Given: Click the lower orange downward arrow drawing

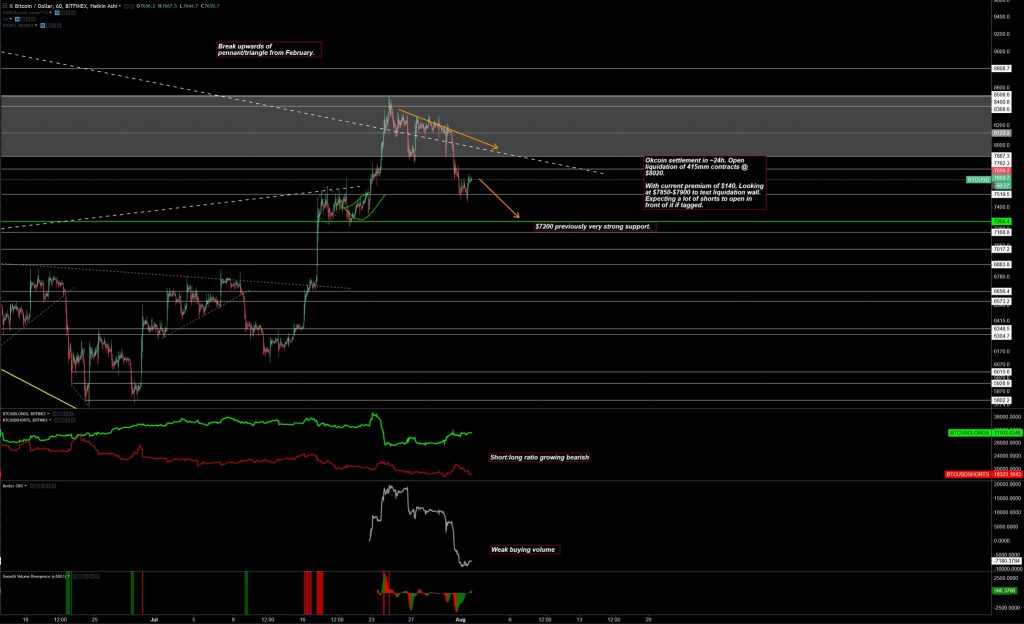Looking at the screenshot, I should [499, 198].
